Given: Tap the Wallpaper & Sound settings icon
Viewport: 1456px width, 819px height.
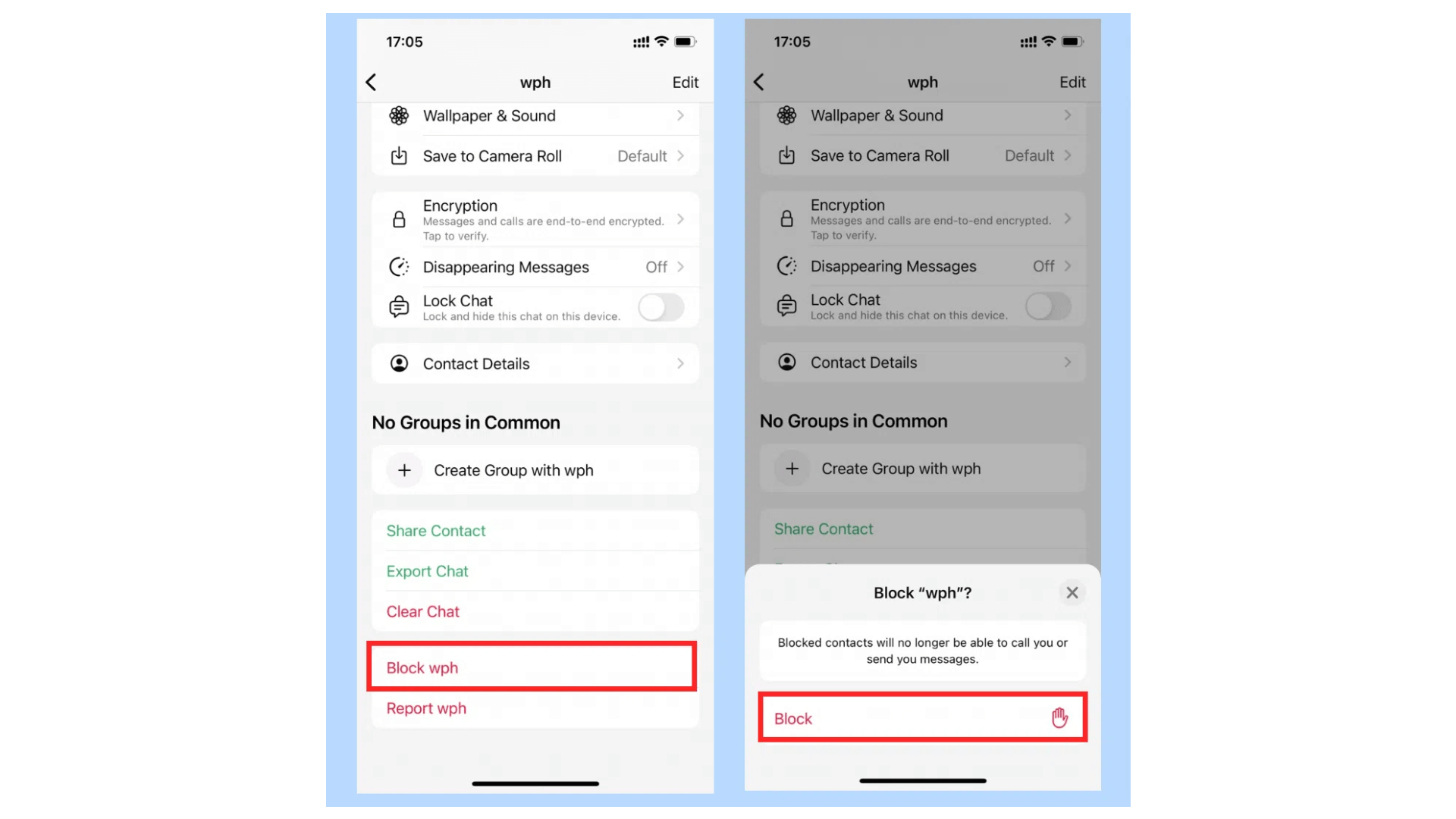Looking at the screenshot, I should pos(399,115).
